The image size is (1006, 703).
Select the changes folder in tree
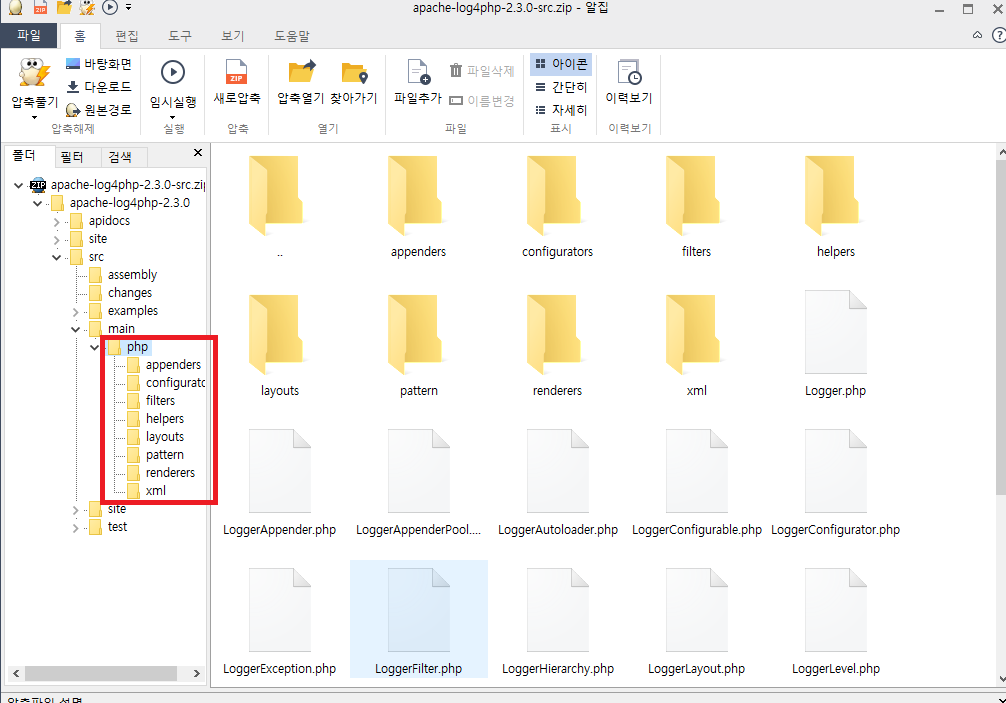click(x=121, y=293)
